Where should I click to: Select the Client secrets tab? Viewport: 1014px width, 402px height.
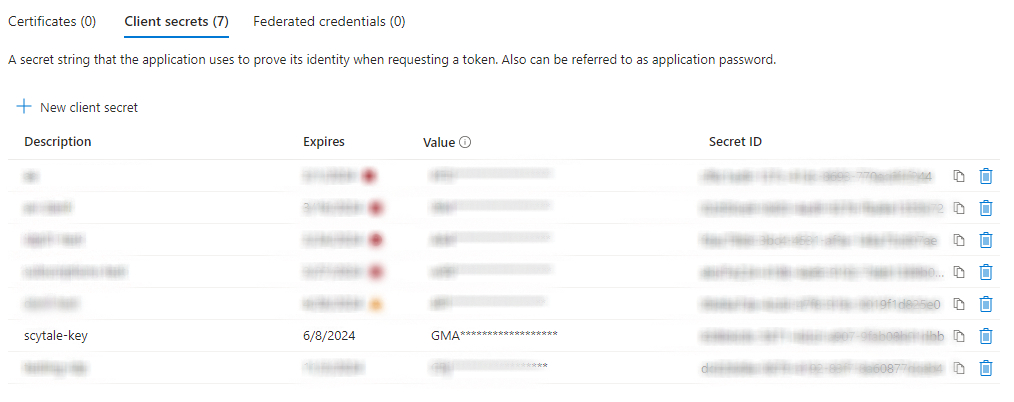coord(176,21)
